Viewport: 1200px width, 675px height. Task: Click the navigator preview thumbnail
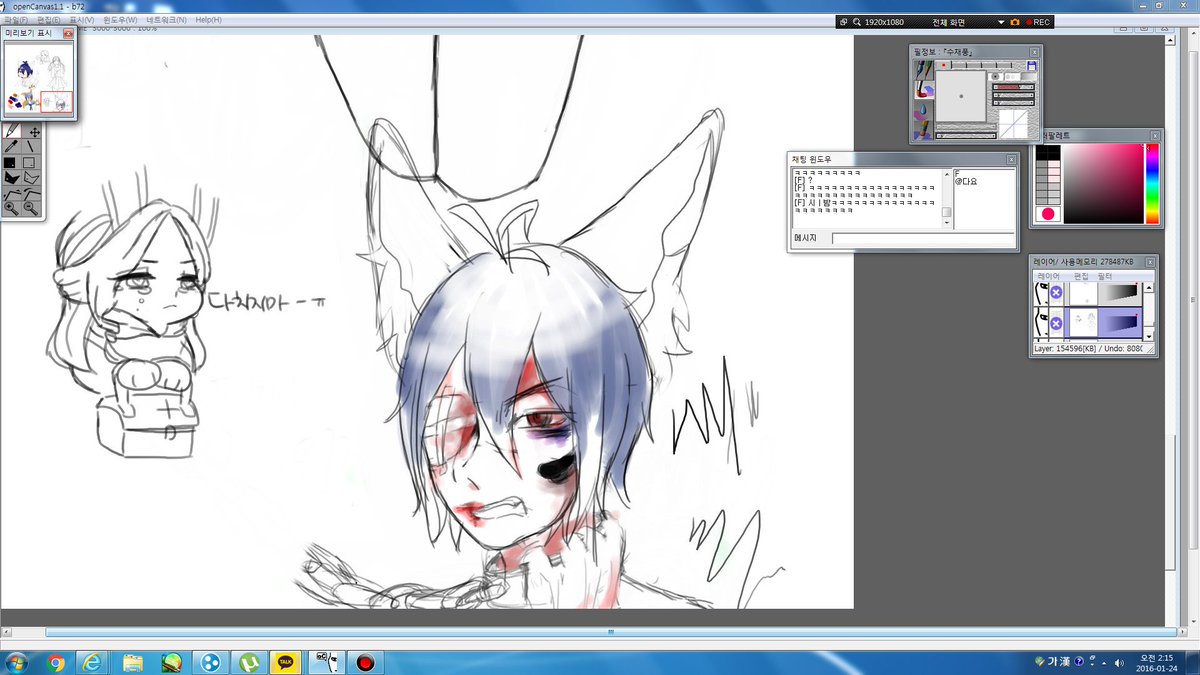tap(39, 80)
